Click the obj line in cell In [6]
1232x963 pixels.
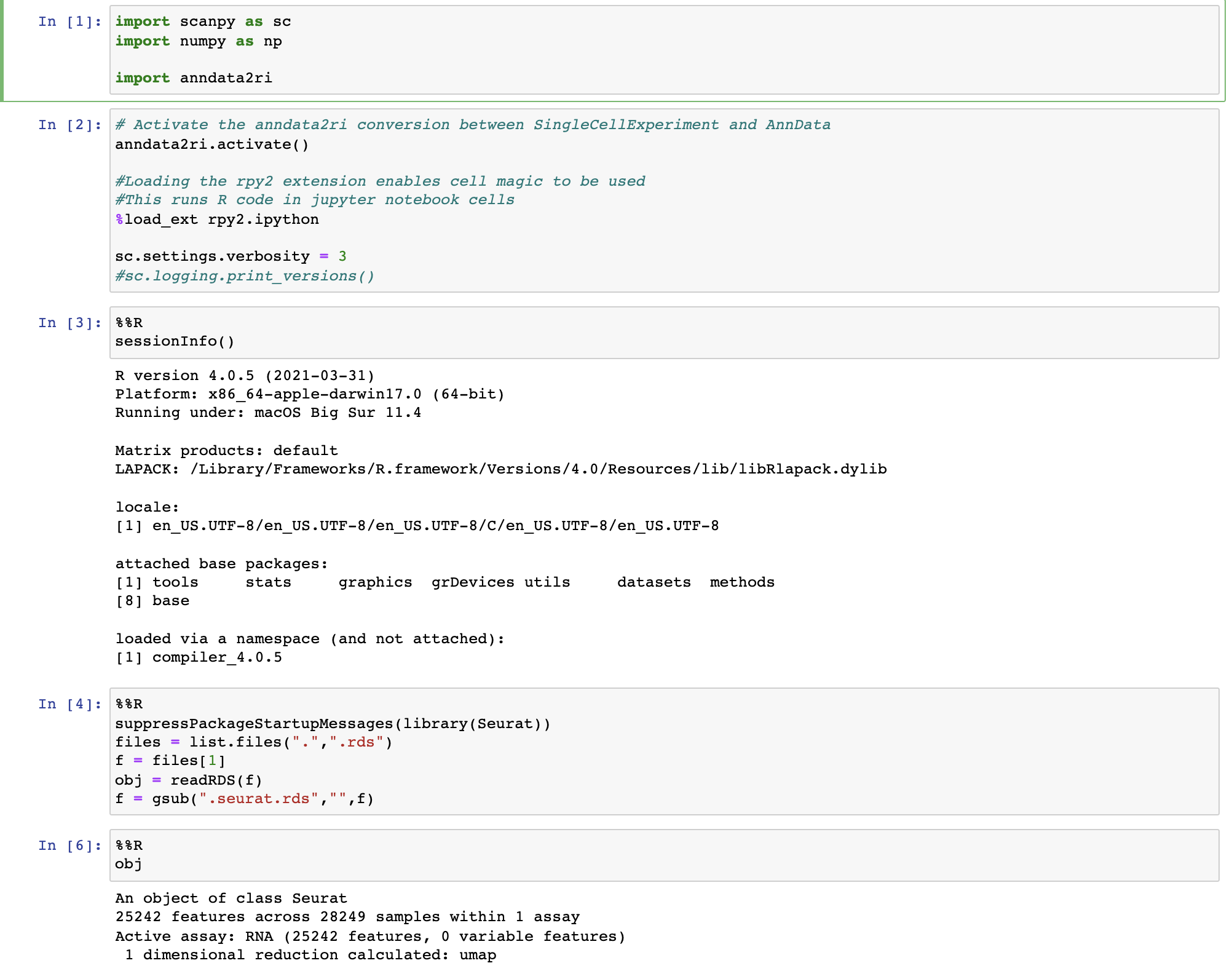pos(128,863)
